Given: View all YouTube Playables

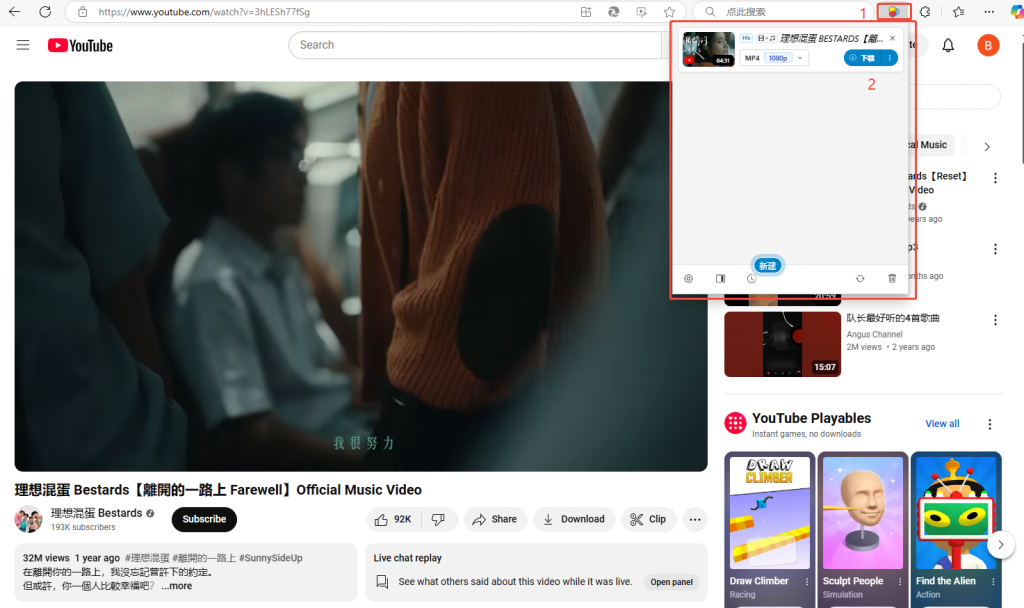Looking at the screenshot, I should [x=942, y=424].
